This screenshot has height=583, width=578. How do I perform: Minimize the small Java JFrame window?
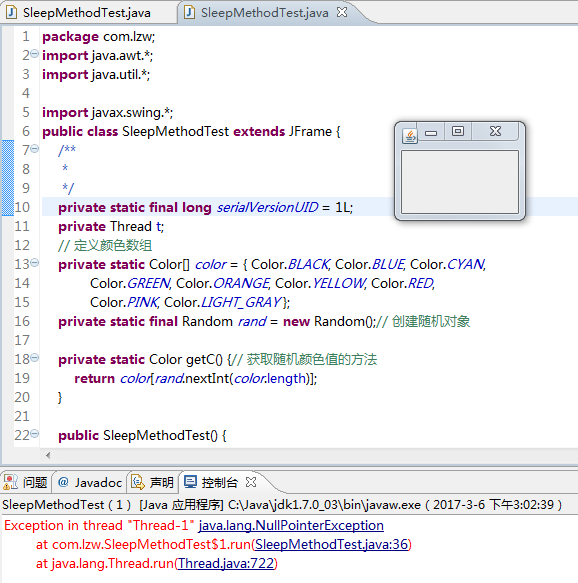pyautogui.click(x=431, y=133)
